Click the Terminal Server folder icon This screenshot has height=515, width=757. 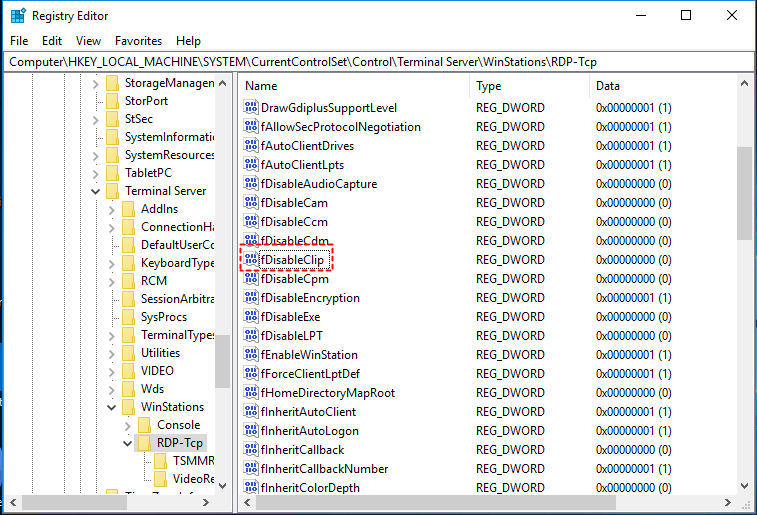(112, 191)
